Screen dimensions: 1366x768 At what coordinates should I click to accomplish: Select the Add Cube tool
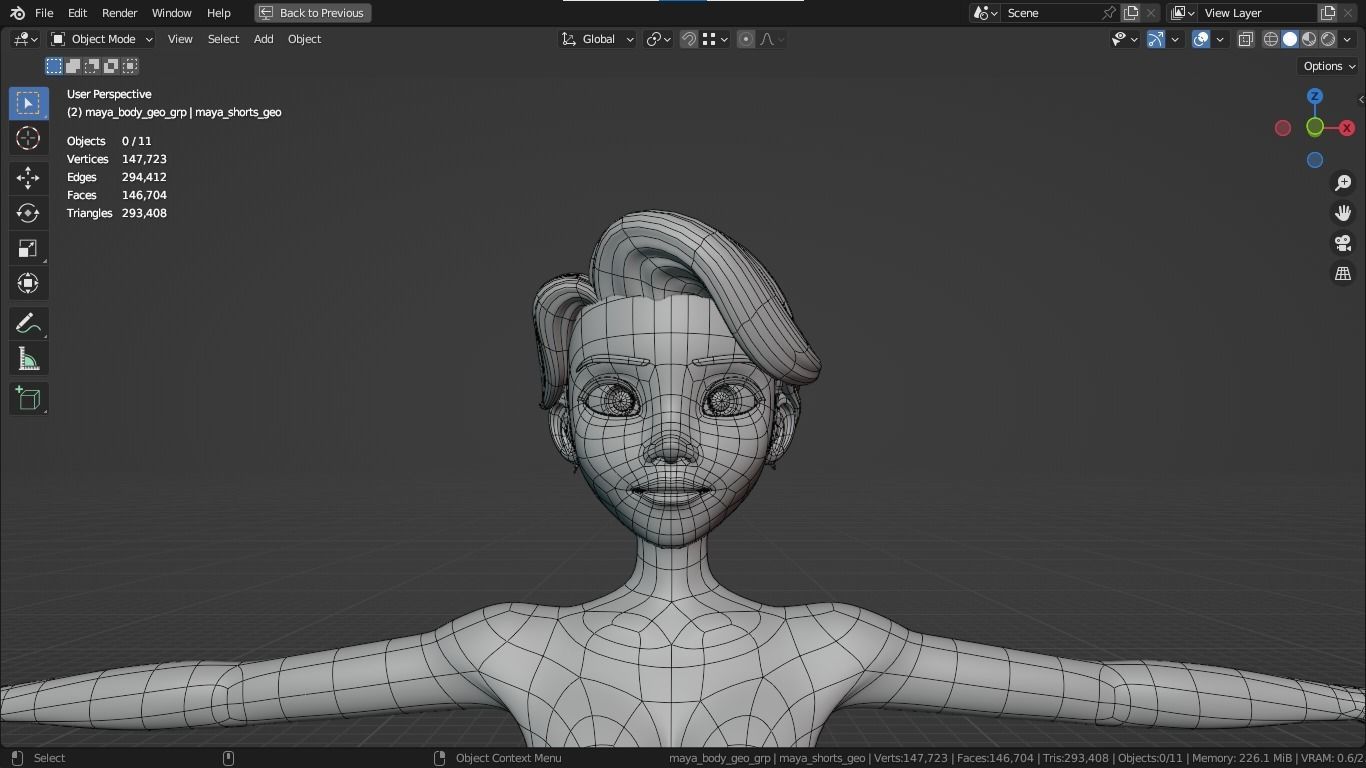point(28,399)
